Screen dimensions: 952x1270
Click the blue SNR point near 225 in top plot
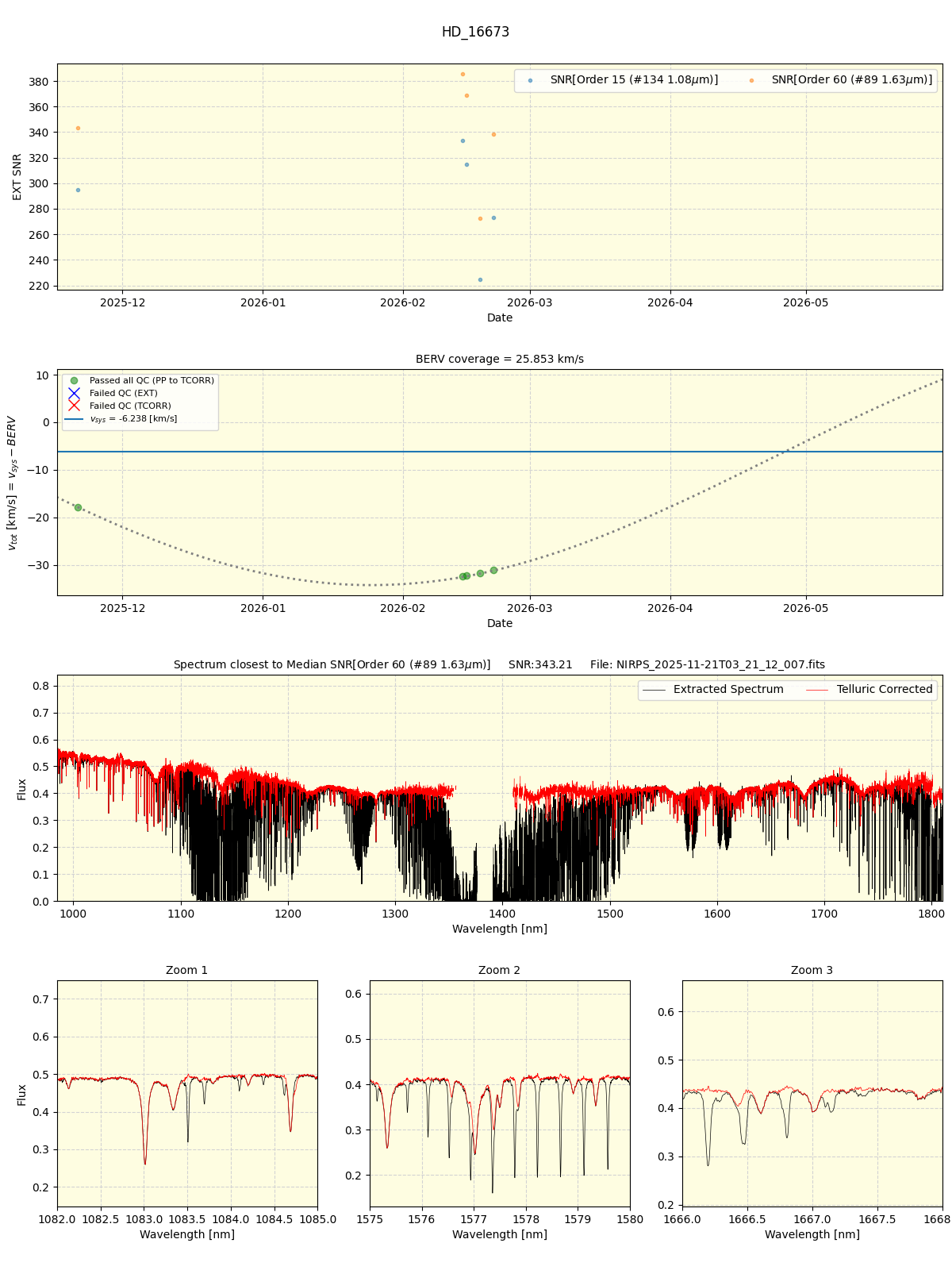[480, 279]
